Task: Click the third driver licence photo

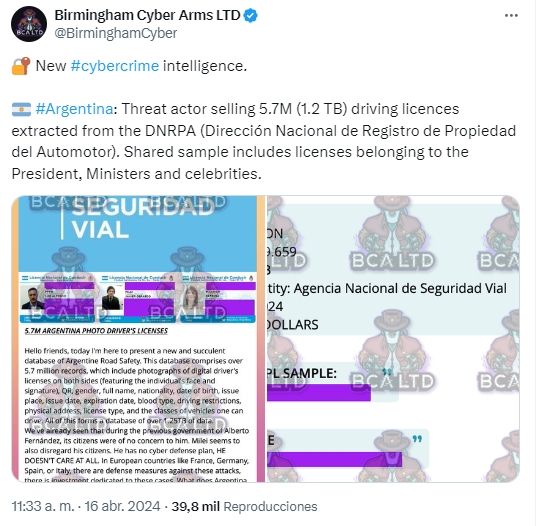Action: 192,297
